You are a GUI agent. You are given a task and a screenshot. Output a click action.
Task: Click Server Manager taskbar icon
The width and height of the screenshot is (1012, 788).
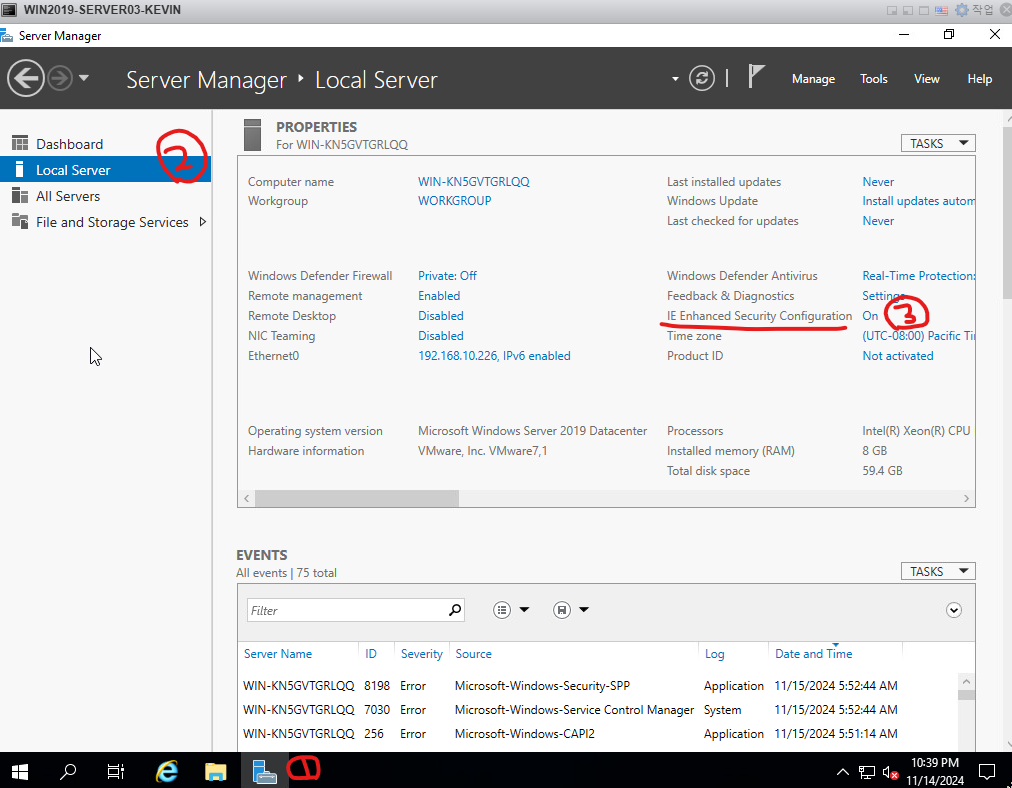click(x=264, y=771)
